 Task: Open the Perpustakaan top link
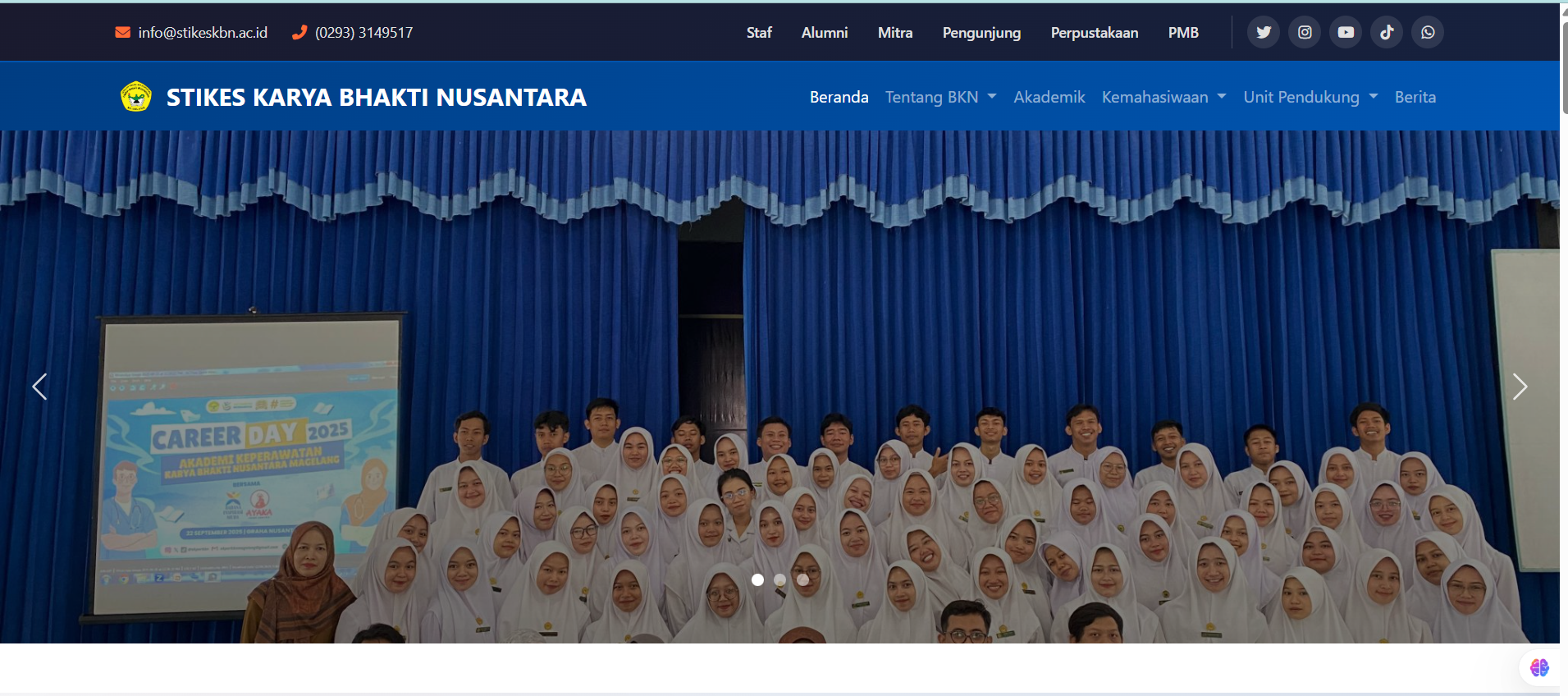(x=1095, y=33)
